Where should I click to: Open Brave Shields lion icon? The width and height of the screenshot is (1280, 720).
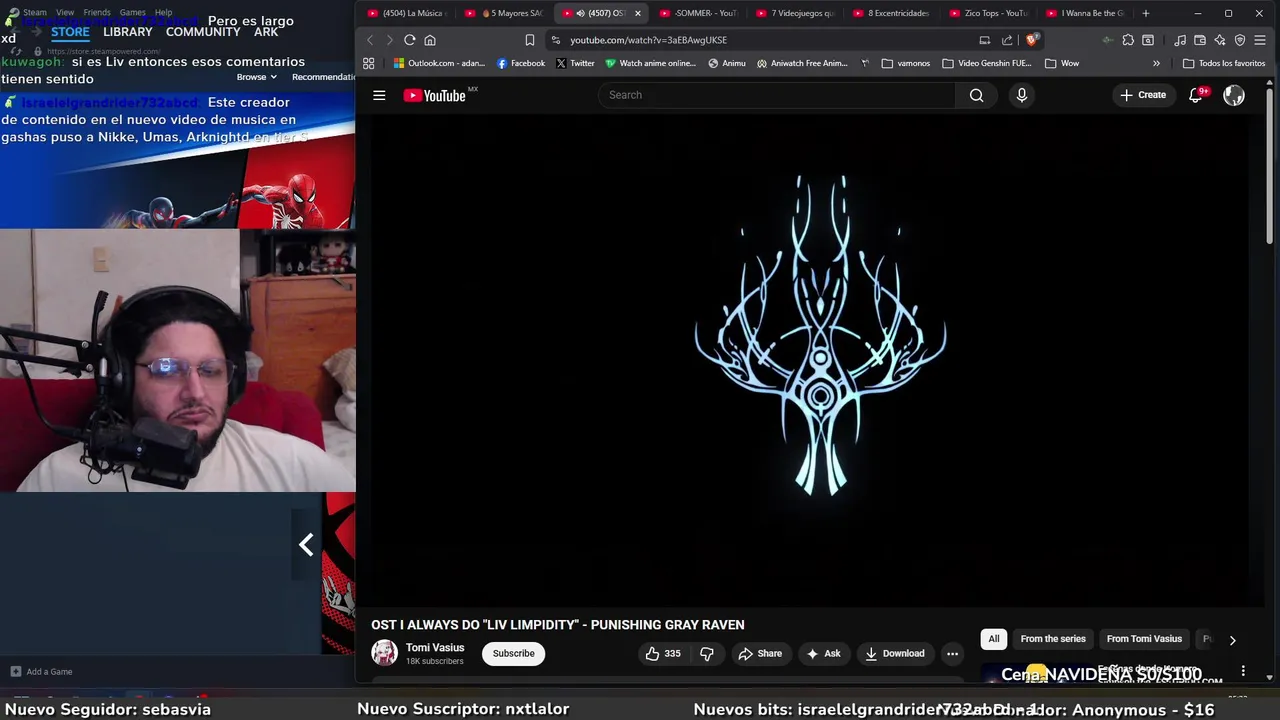tap(1032, 40)
